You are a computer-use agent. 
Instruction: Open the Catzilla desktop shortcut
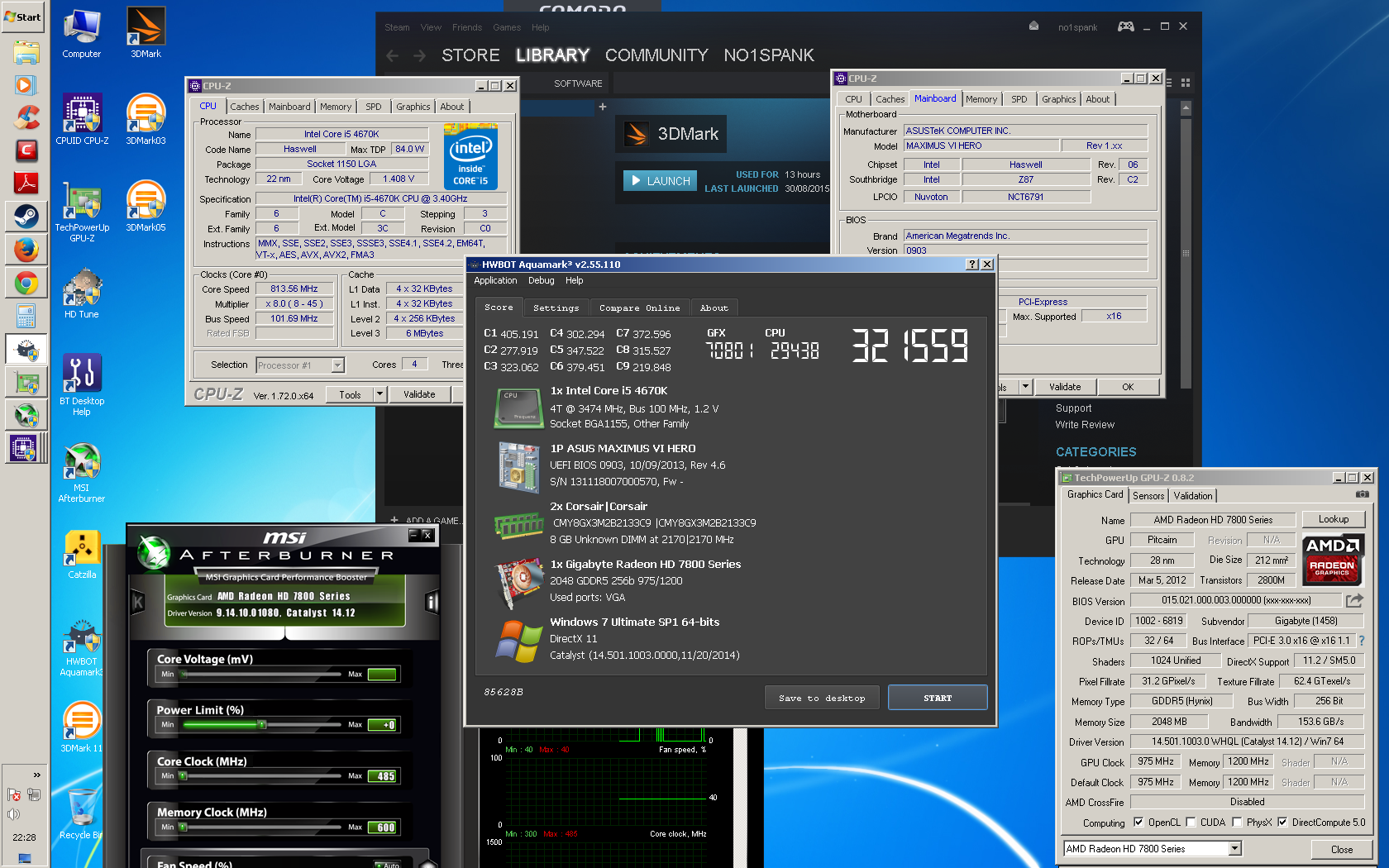click(82, 555)
